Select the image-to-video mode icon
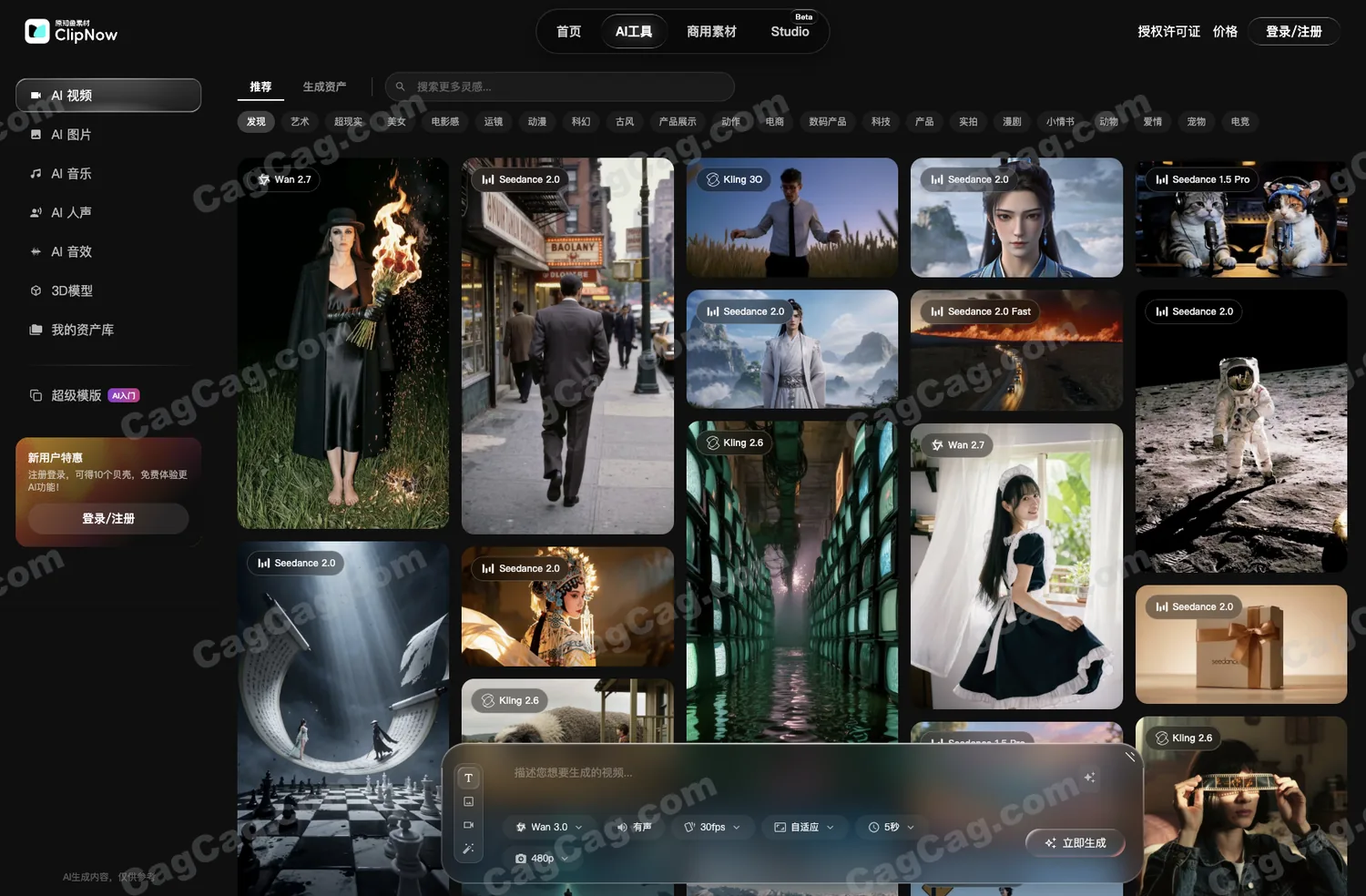 point(468,802)
